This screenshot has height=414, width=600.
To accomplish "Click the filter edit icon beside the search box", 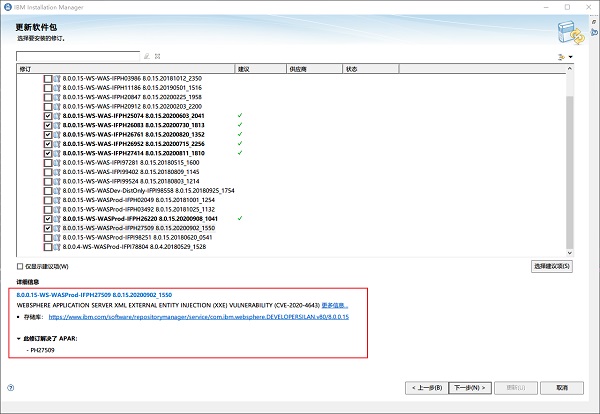I will tap(146, 57).
